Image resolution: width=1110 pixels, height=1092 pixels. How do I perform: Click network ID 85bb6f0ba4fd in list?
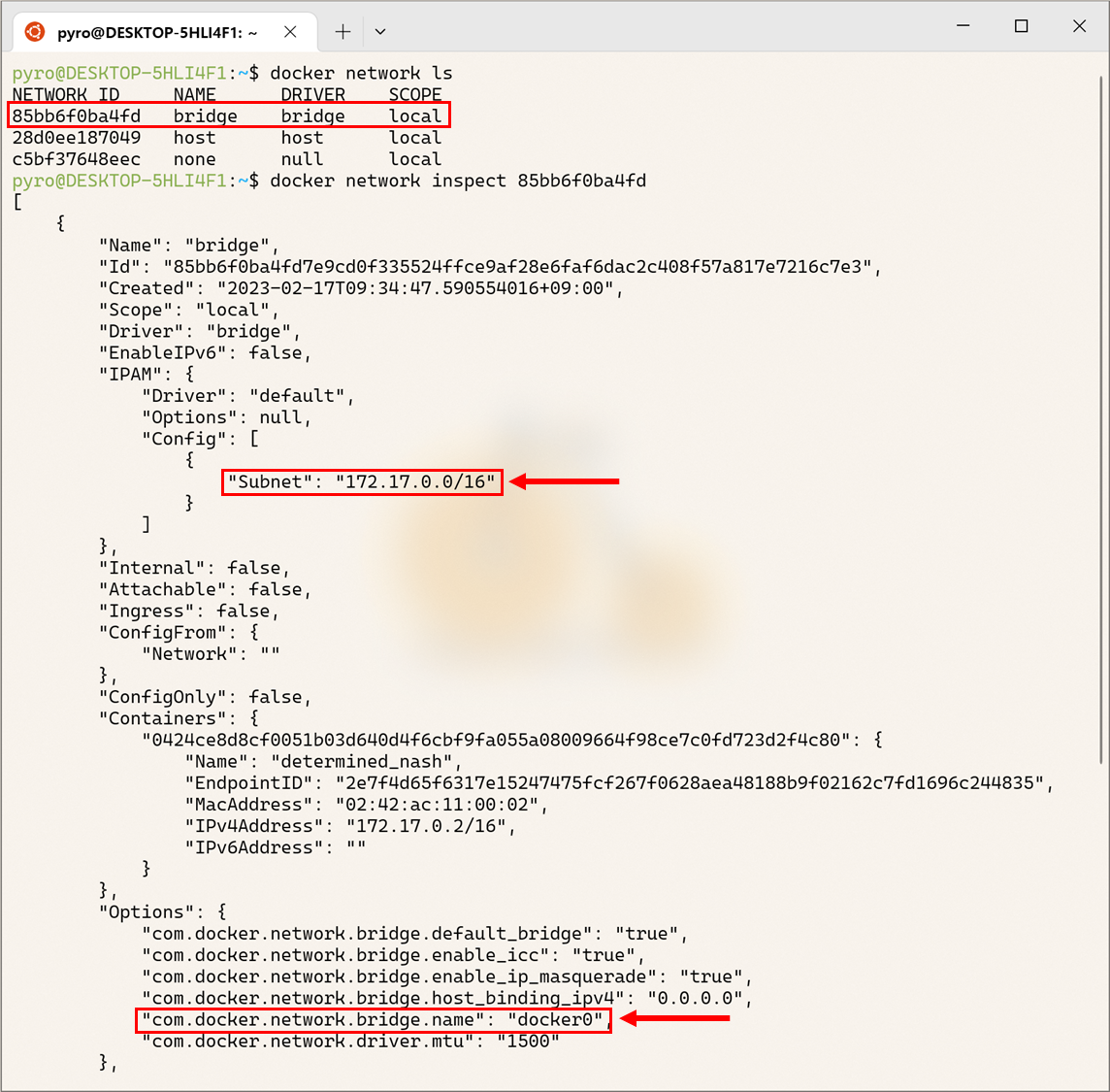pyautogui.click(x=77, y=116)
